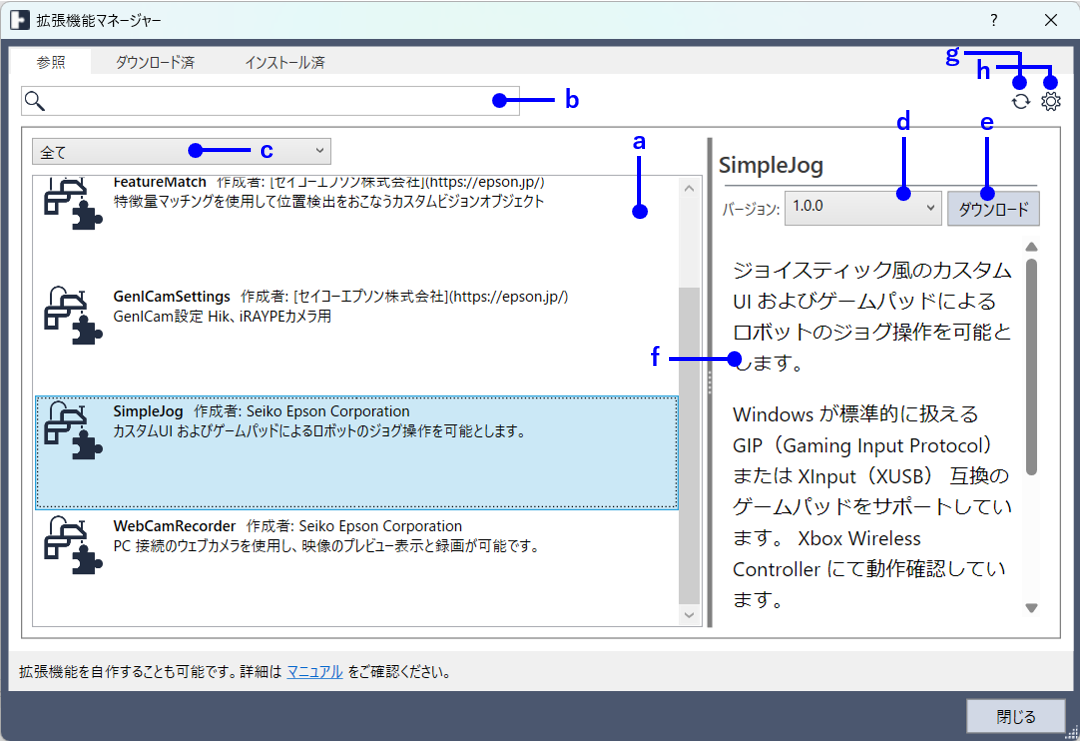Click the SimpleJog extension puzzle icon
The width and height of the screenshot is (1081, 741).
point(74,429)
